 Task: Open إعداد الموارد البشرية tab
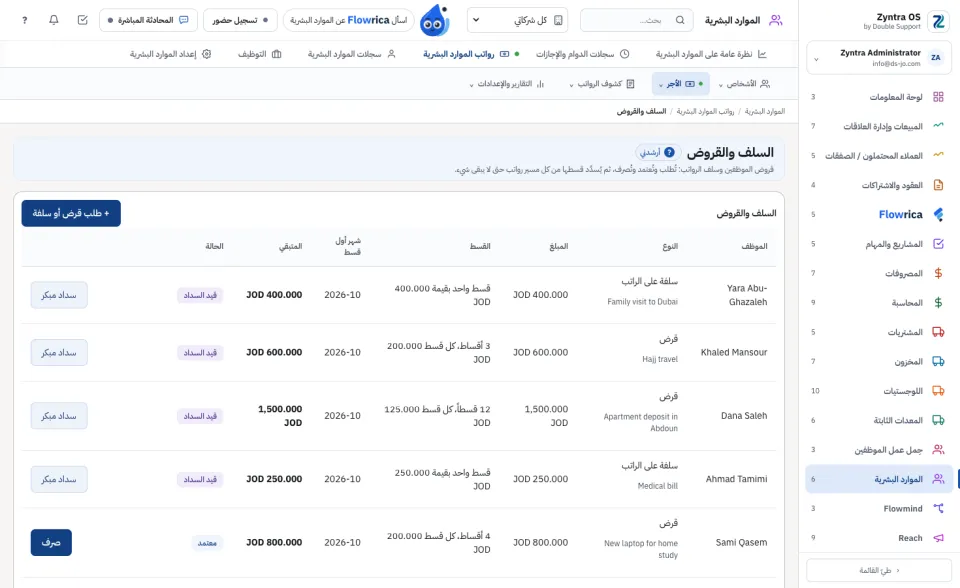tap(170, 54)
